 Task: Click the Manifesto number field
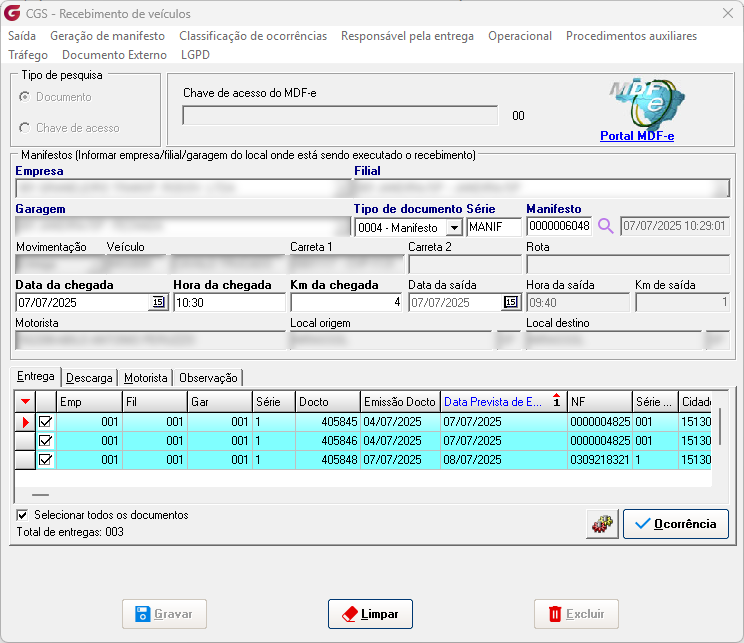pyautogui.click(x=559, y=226)
